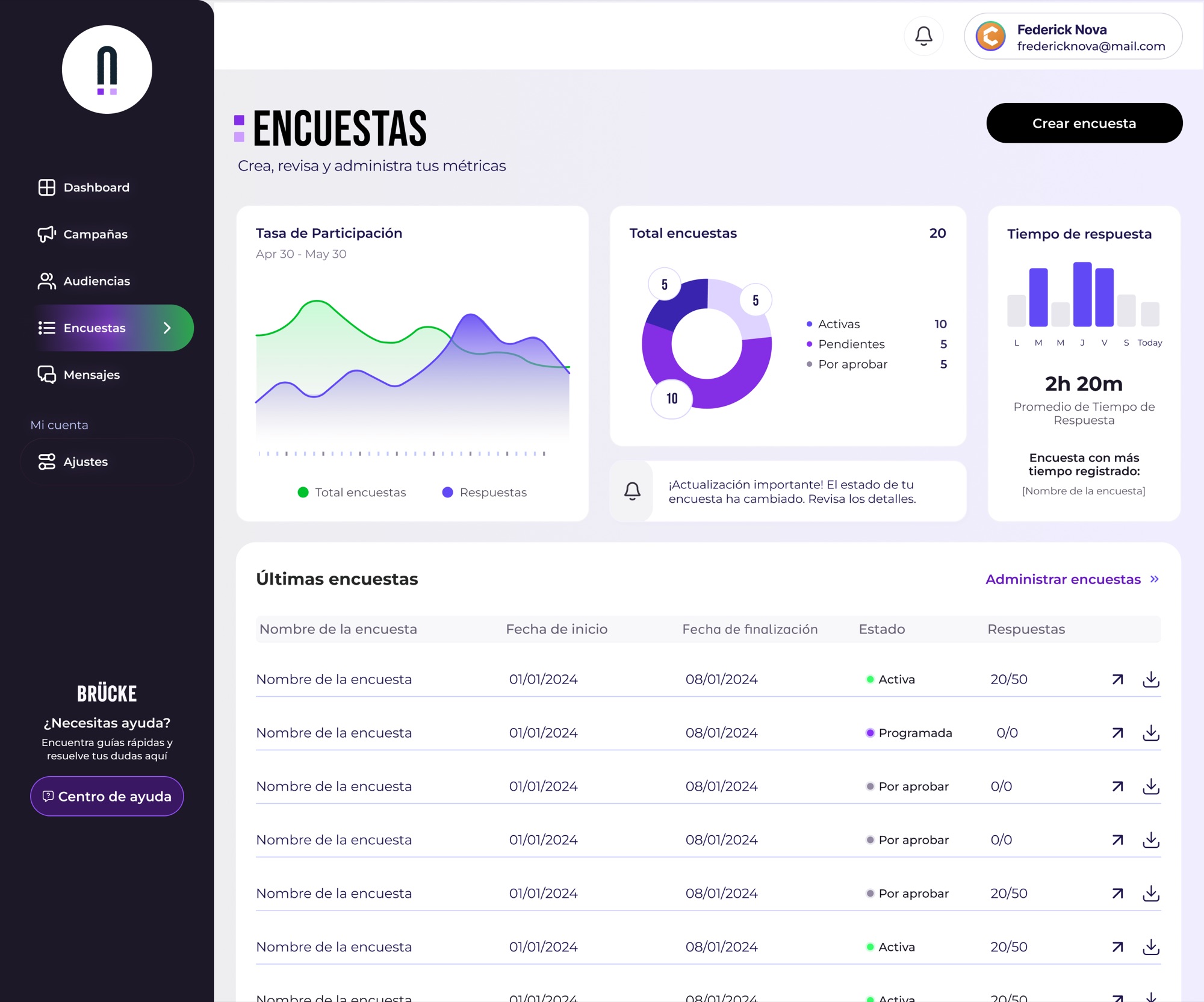Download the Programada survey row
The height and width of the screenshot is (1002, 1204).
coord(1151,733)
